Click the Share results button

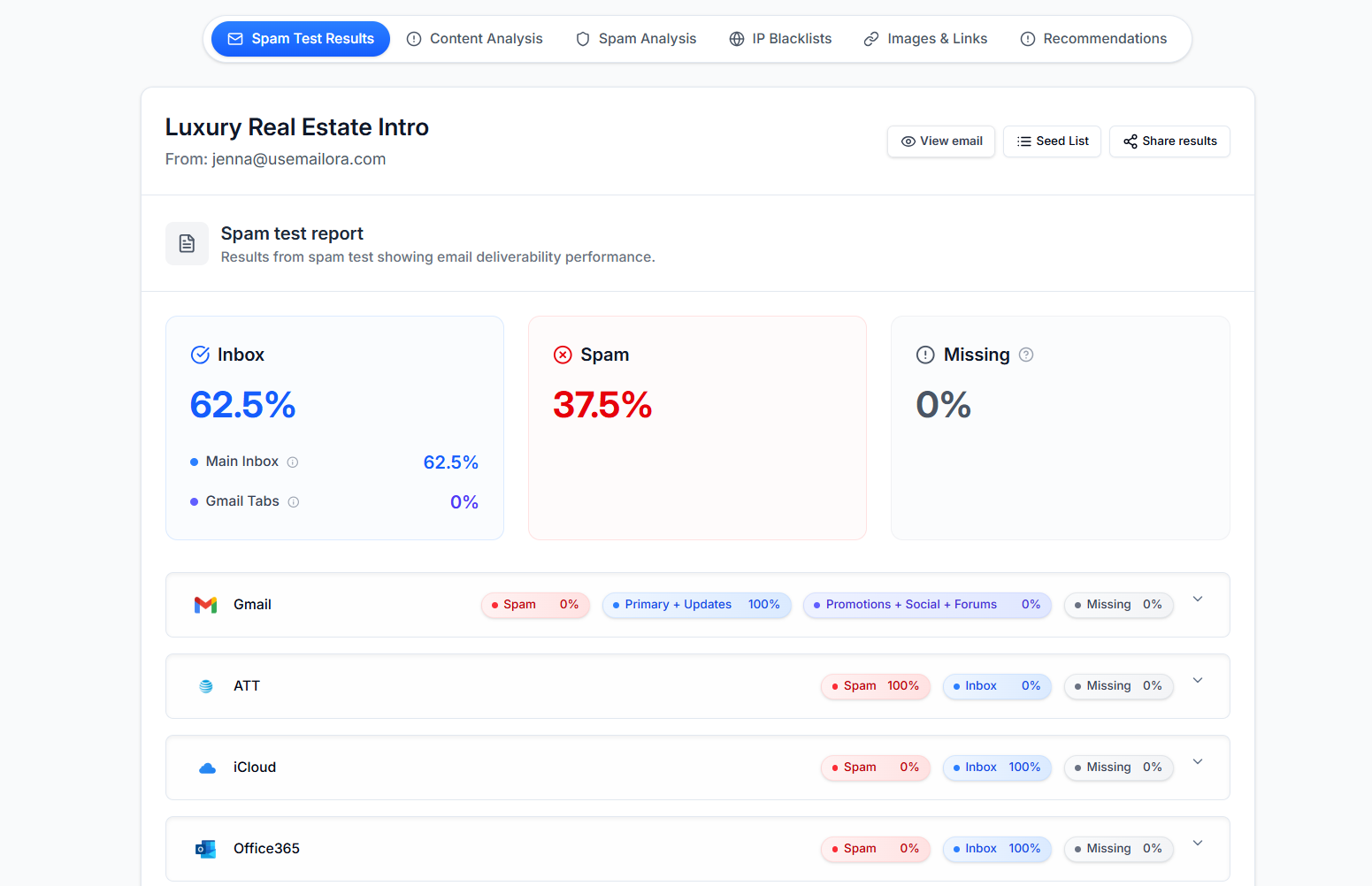pos(1169,141)
